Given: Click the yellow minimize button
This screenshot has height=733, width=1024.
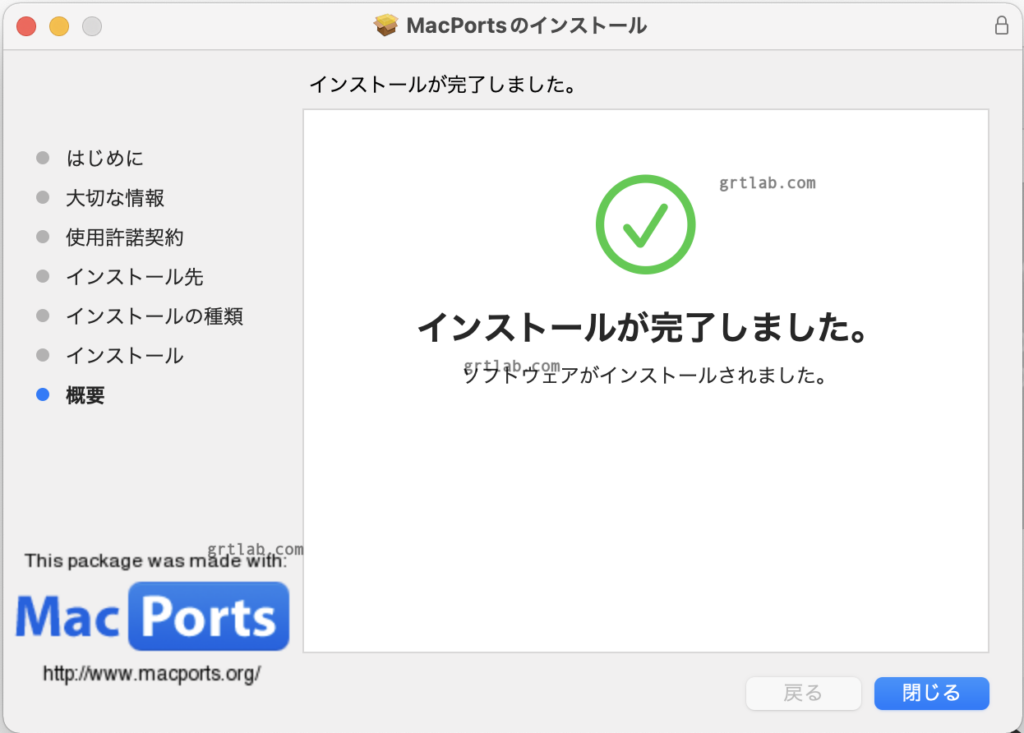Looking at the screenshot, I should click(58, 27).
